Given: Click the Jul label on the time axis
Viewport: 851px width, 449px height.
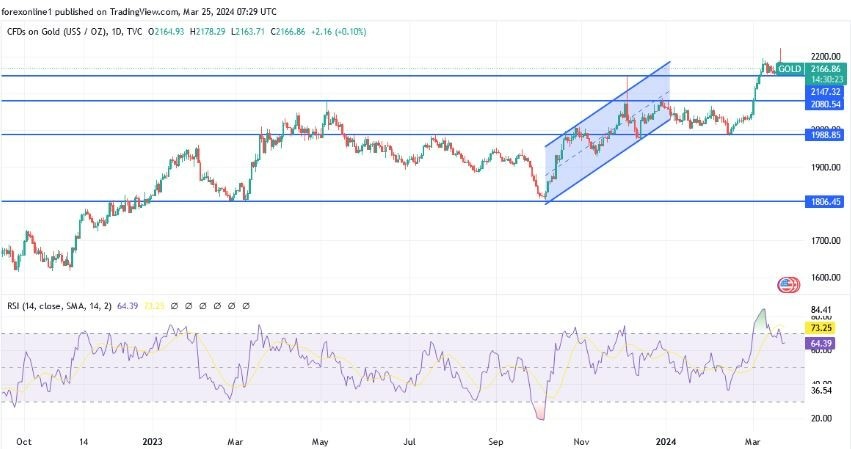Looking at the screenshot, I should (410, 442).
